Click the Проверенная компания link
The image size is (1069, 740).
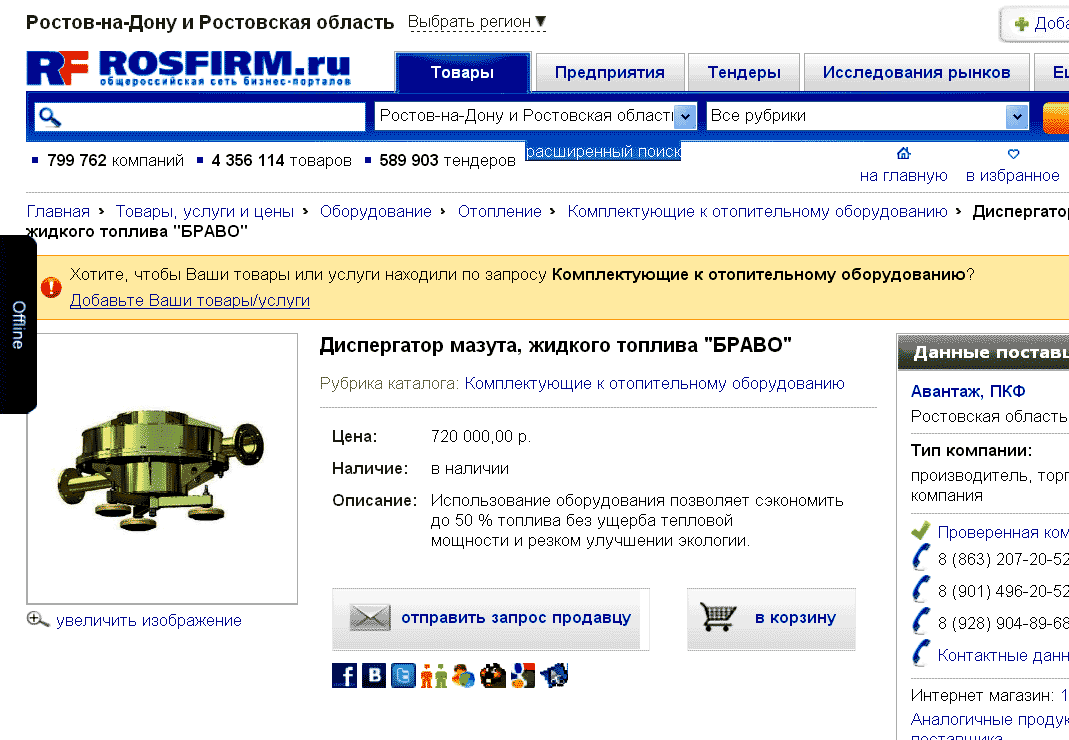1003,532
